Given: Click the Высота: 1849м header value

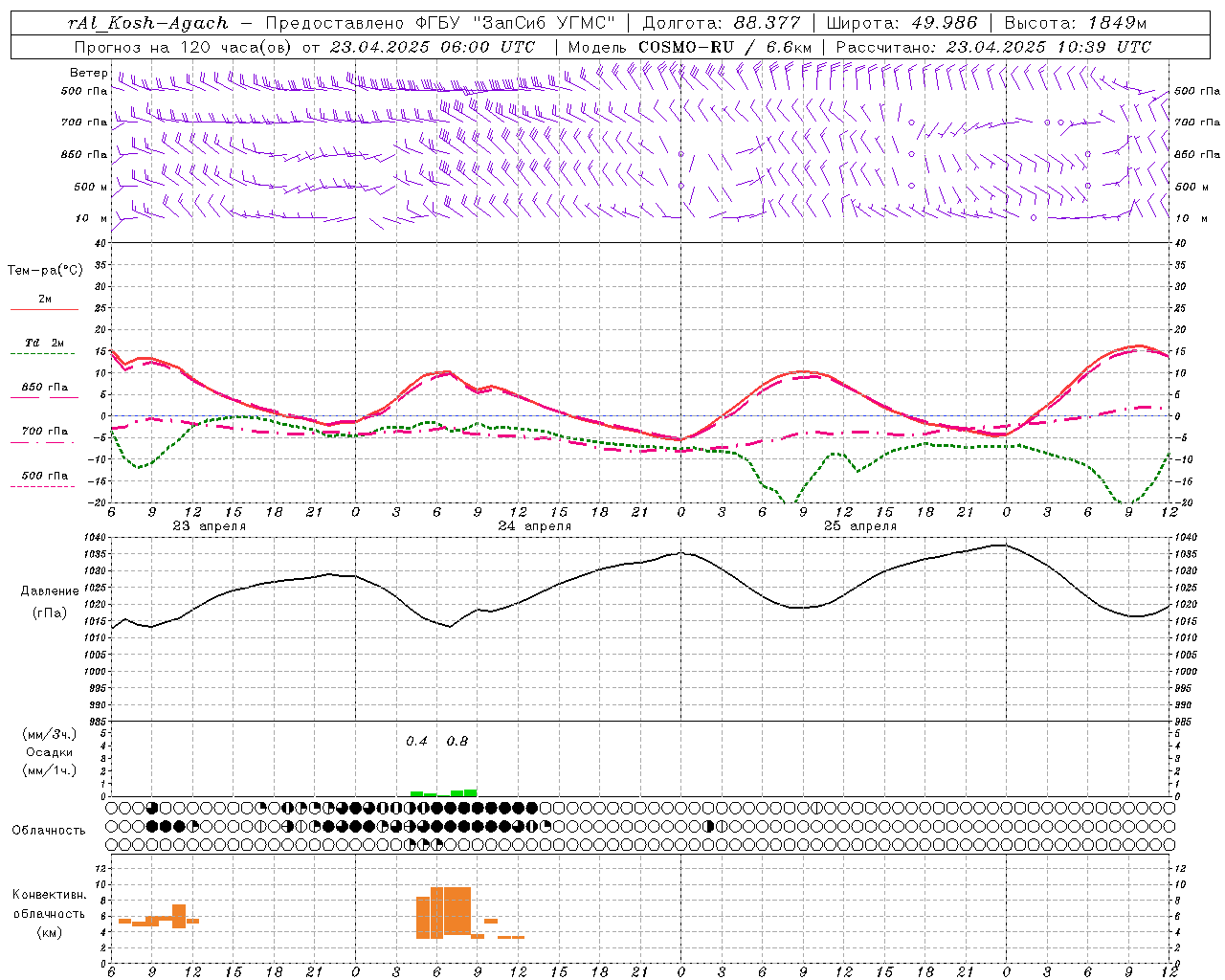Looking at the screenshot, I should tap(1075, 23).
